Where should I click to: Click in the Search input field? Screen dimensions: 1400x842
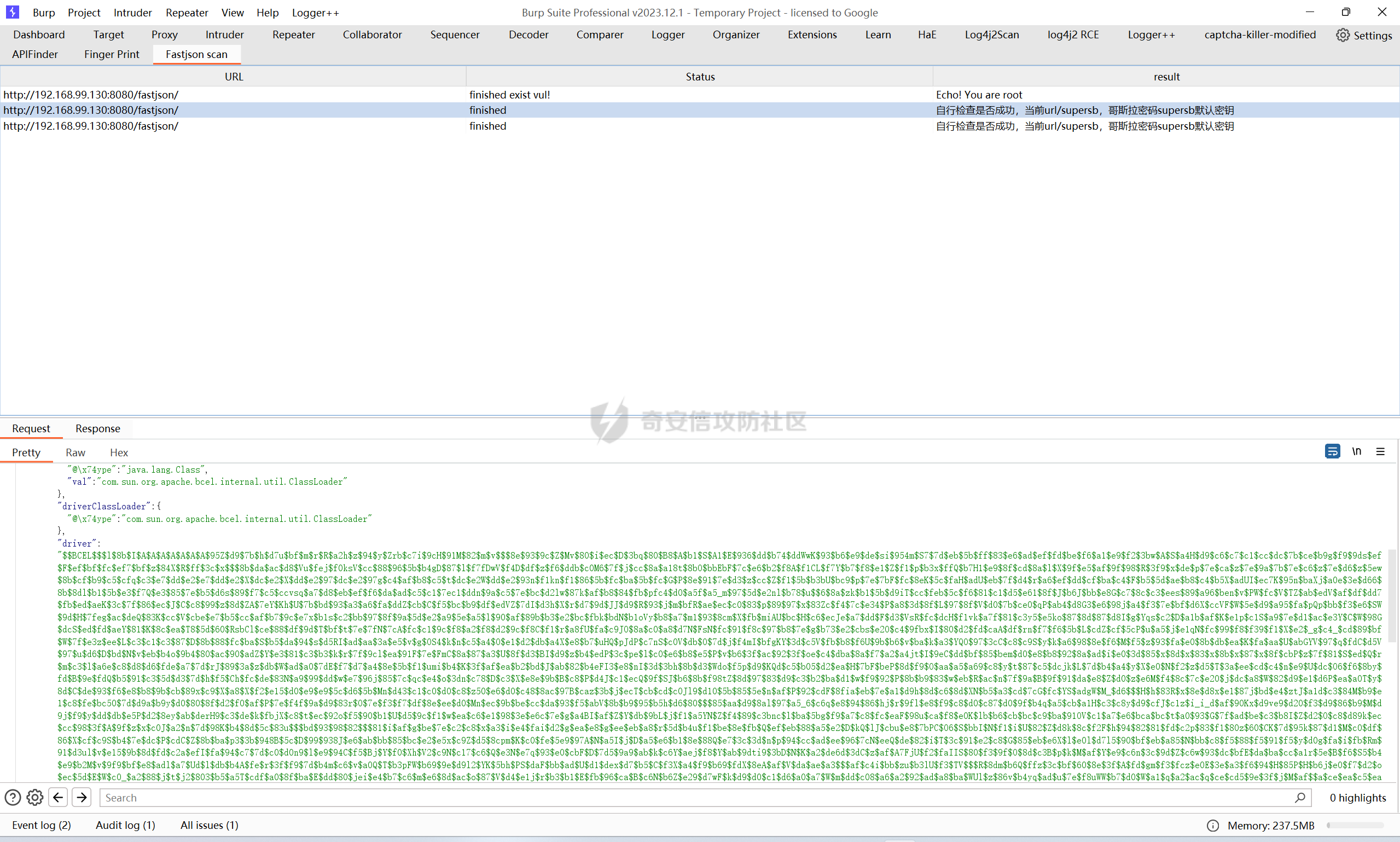pos(681,798)
